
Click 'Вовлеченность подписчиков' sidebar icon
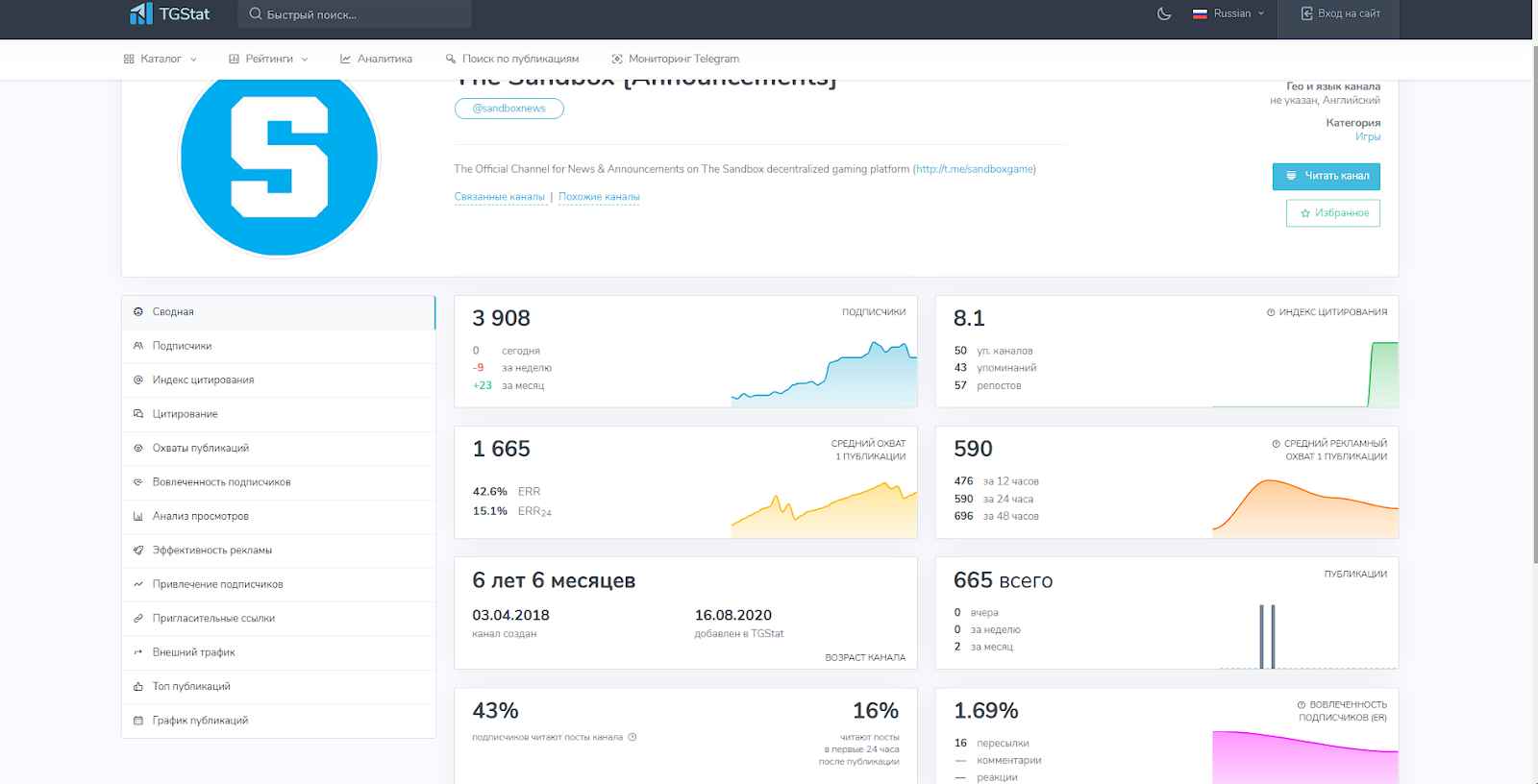coord(138,482)
